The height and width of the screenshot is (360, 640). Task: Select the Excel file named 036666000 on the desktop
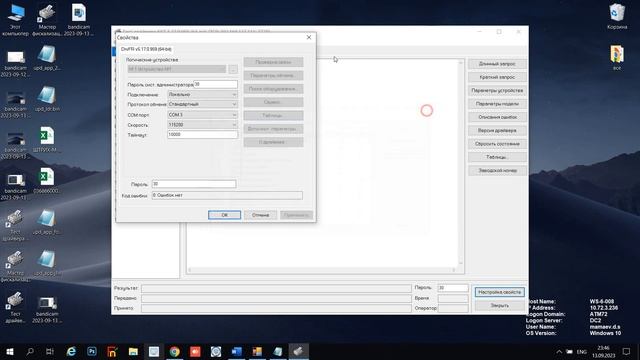[47, 181]
